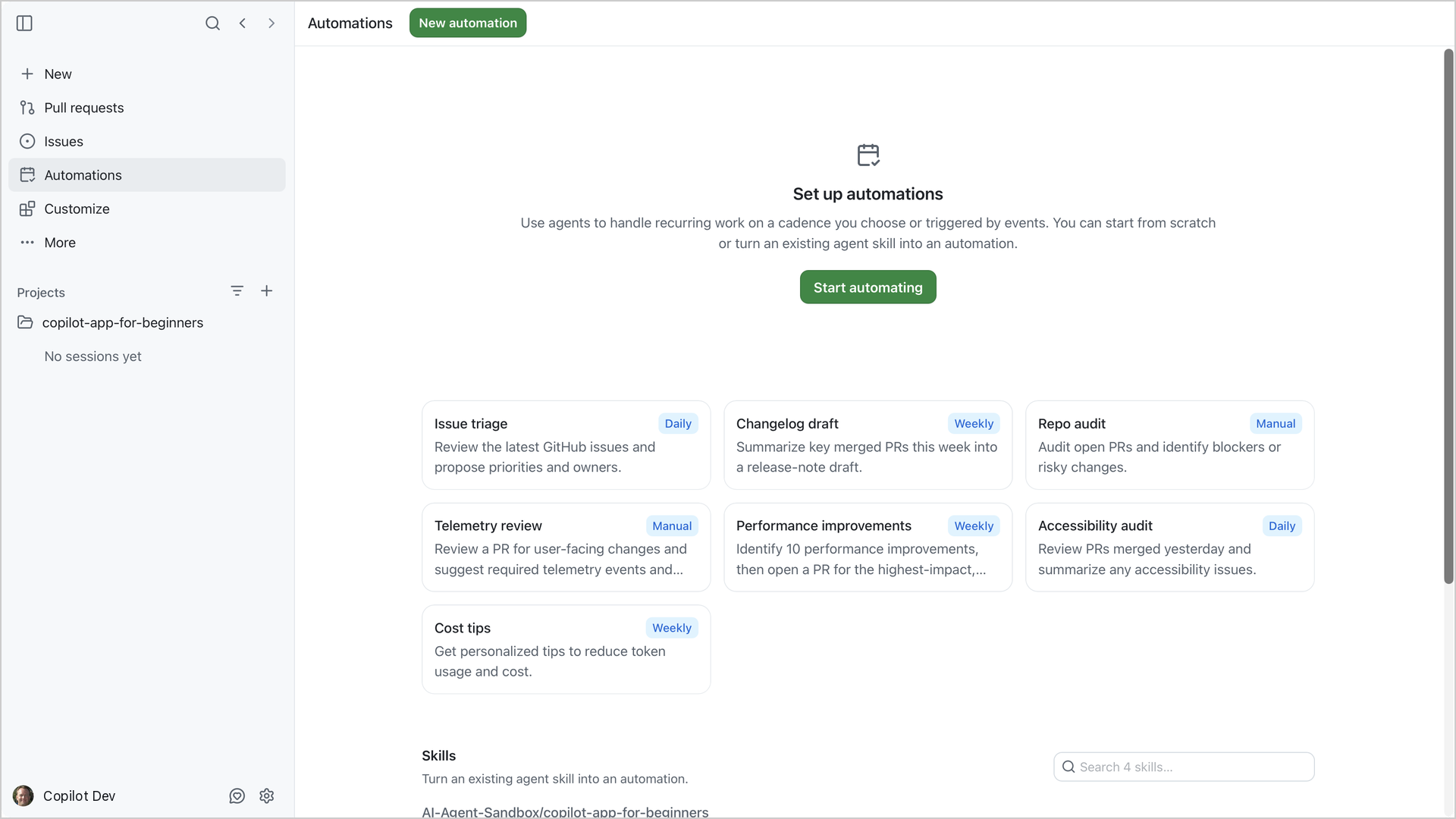Open the New menu item

[x=147, y=74]
